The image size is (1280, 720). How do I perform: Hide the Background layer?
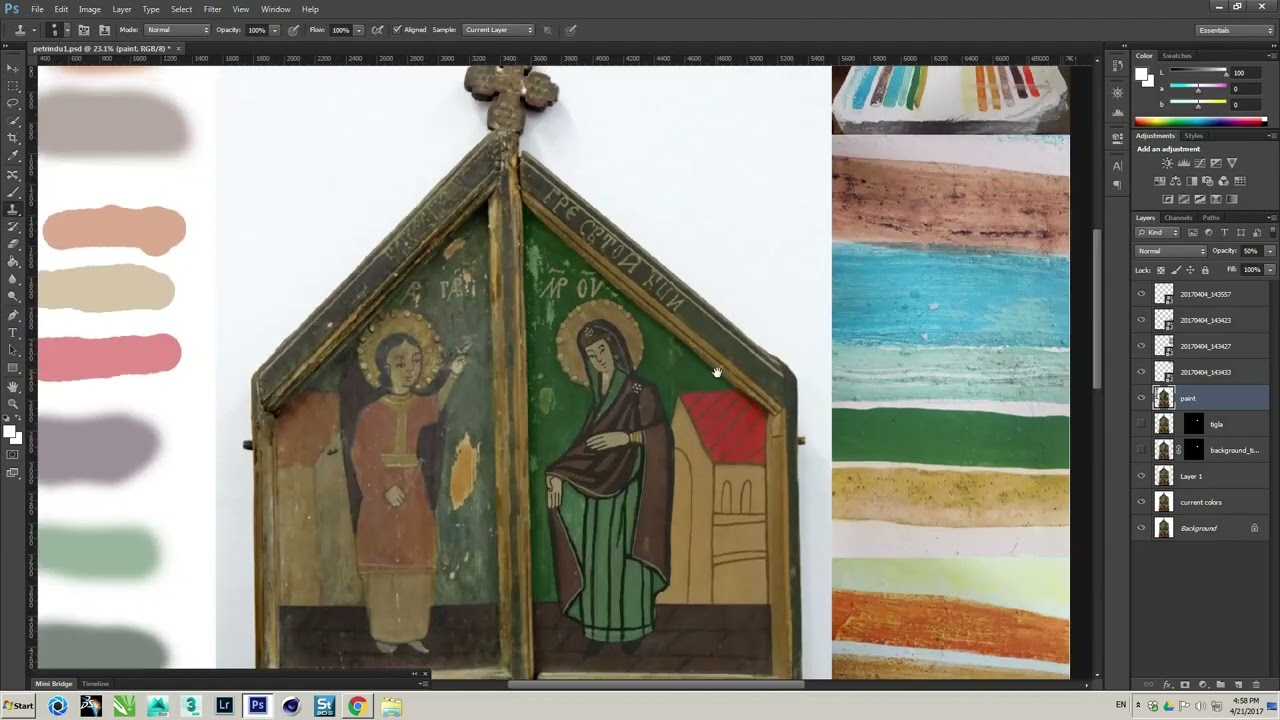point(1141,528)
